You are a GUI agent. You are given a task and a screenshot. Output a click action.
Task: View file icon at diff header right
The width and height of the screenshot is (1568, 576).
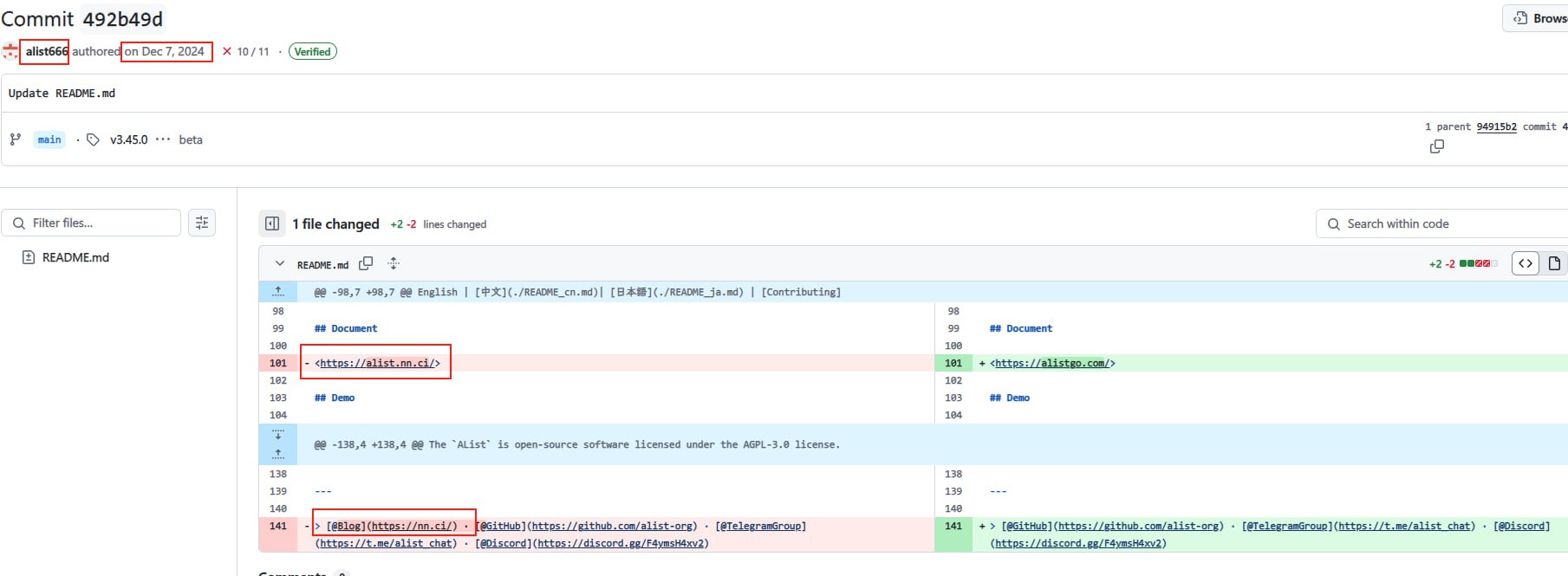(x=1554, y=263)
